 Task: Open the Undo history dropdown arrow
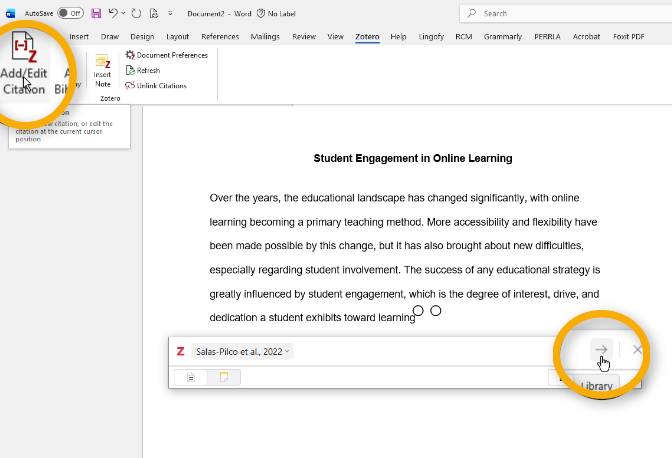tap(122, 13)
